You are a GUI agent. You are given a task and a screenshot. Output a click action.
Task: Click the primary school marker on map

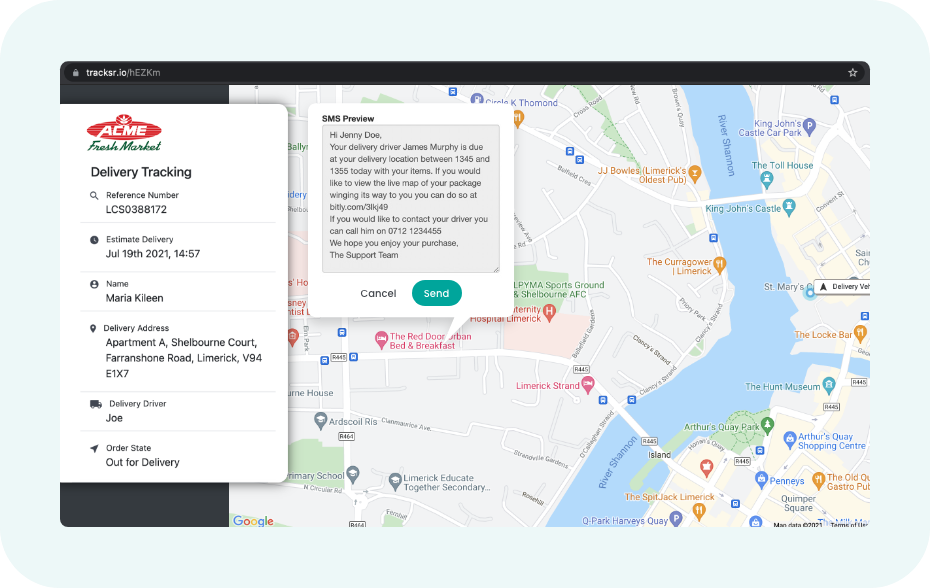coord(353,473)
